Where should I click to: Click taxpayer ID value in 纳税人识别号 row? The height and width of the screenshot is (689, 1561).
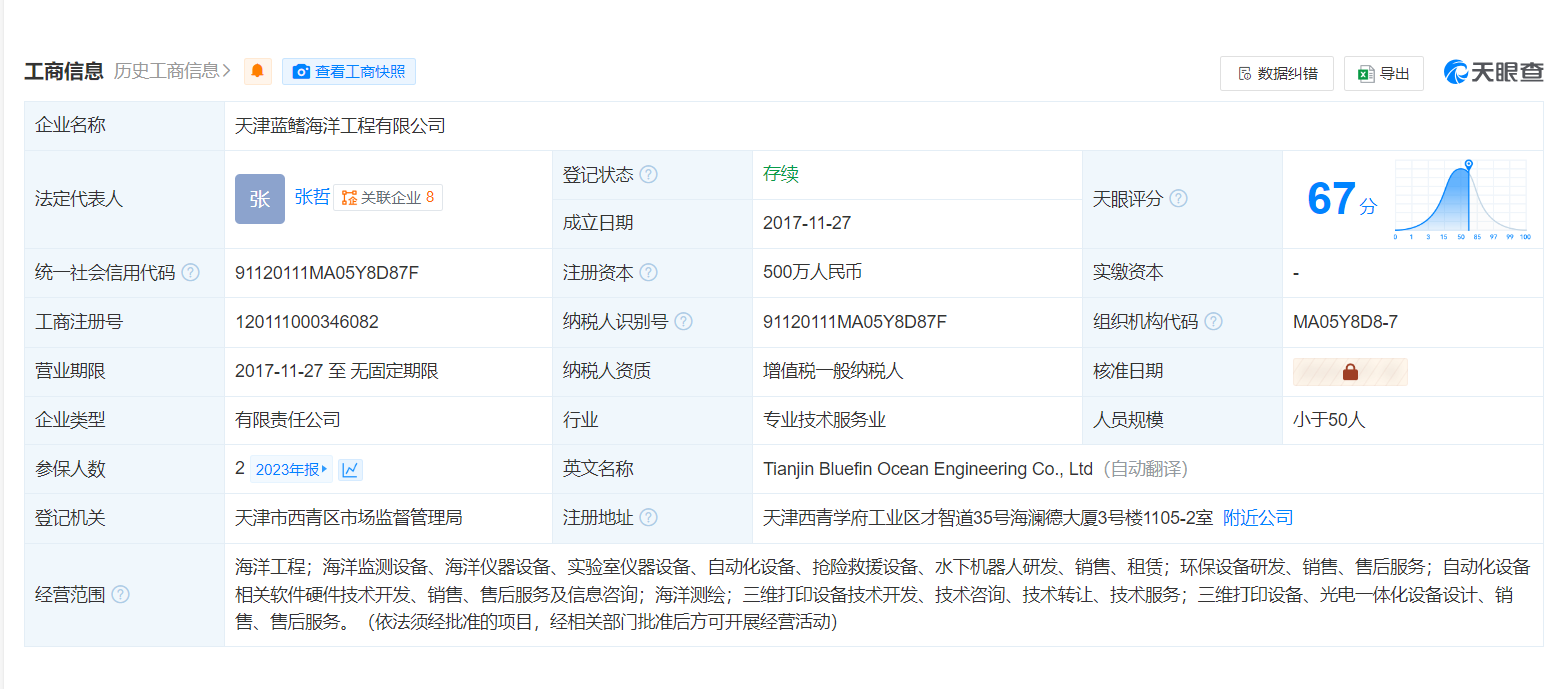(x=855, y=322)
